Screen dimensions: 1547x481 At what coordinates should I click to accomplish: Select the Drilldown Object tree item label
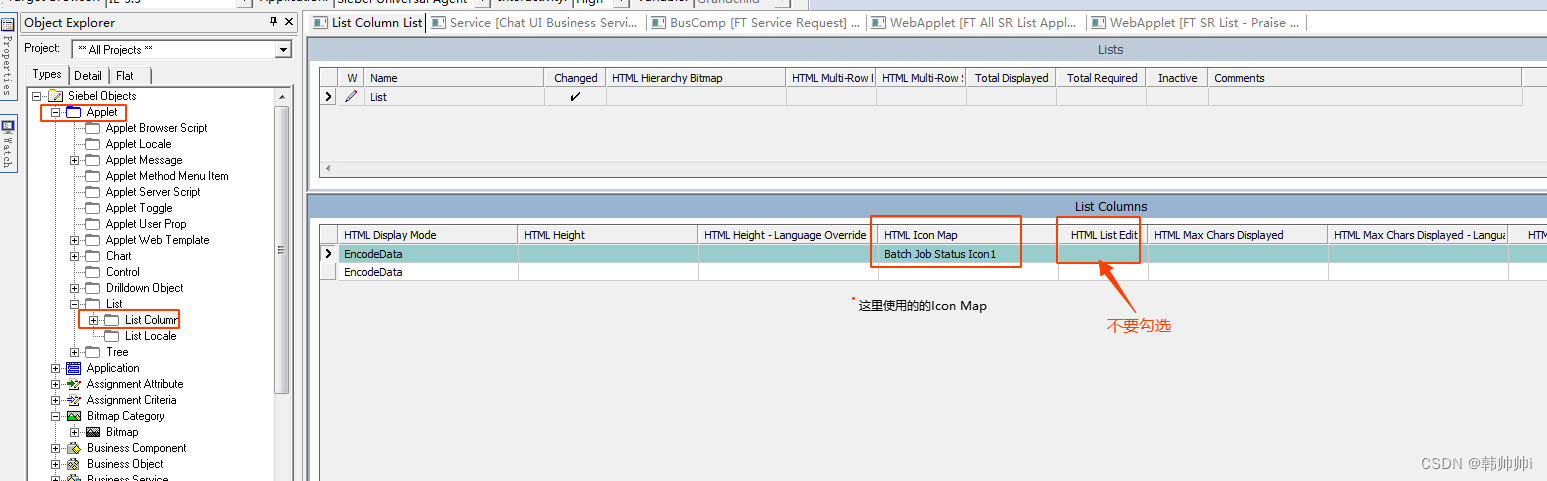144,288
